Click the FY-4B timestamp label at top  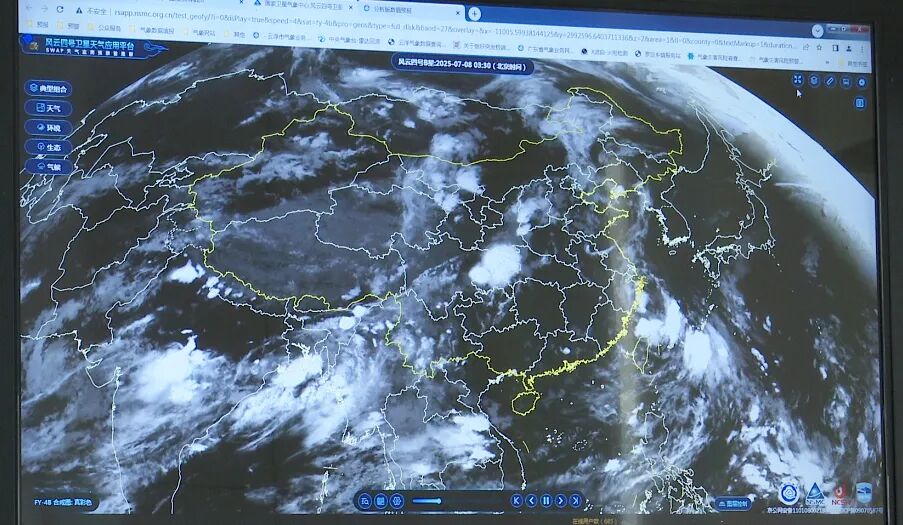click(462, 64)
